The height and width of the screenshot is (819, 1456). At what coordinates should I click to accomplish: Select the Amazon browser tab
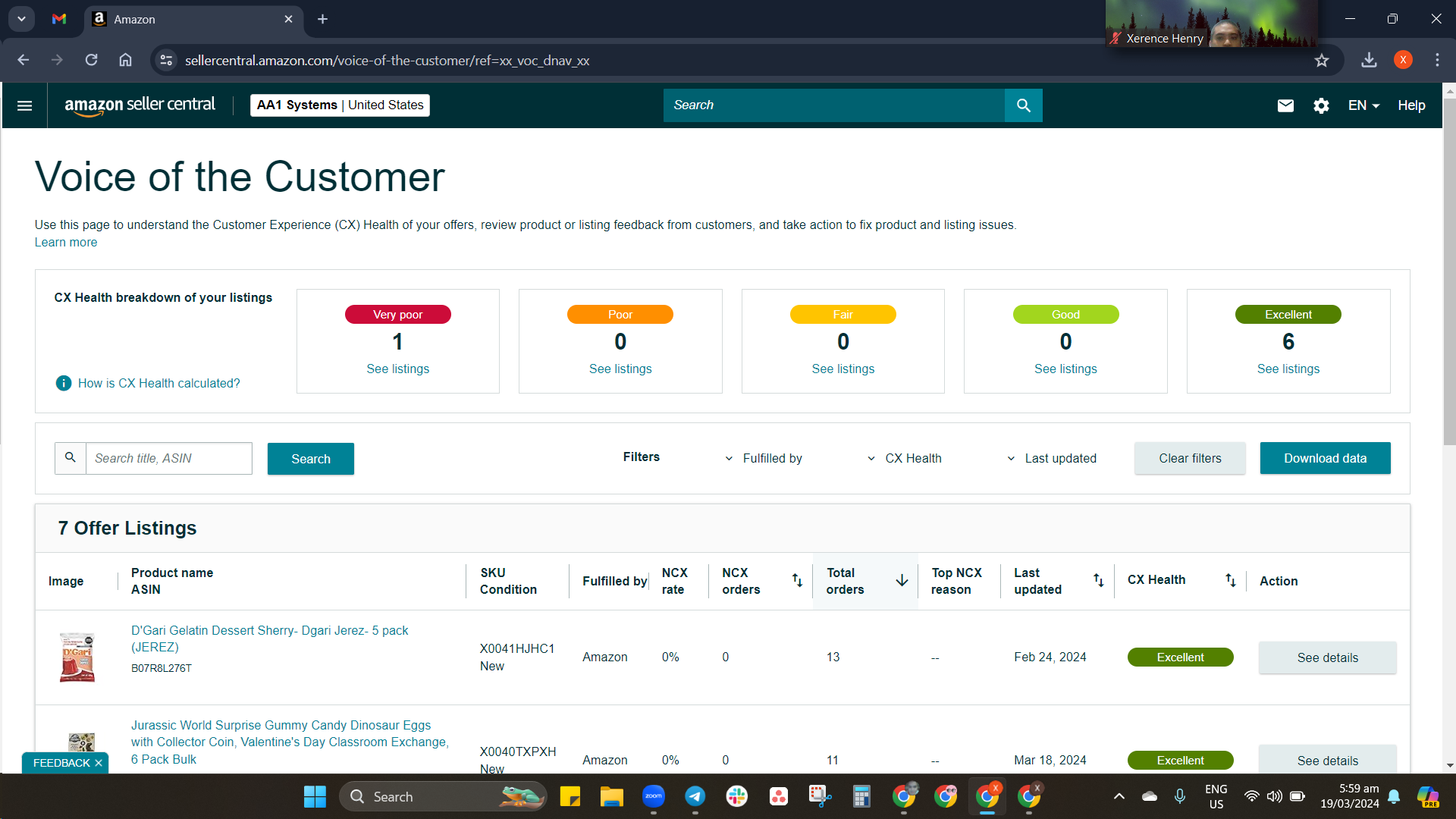click(x=193, y=19)
